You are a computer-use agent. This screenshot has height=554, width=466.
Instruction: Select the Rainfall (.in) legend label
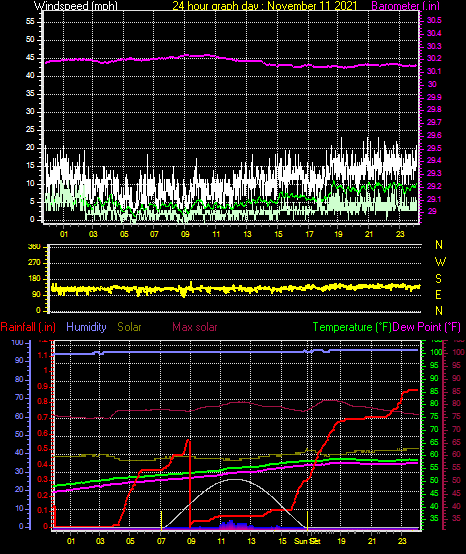pyautogui.click(x=28, y=327)
